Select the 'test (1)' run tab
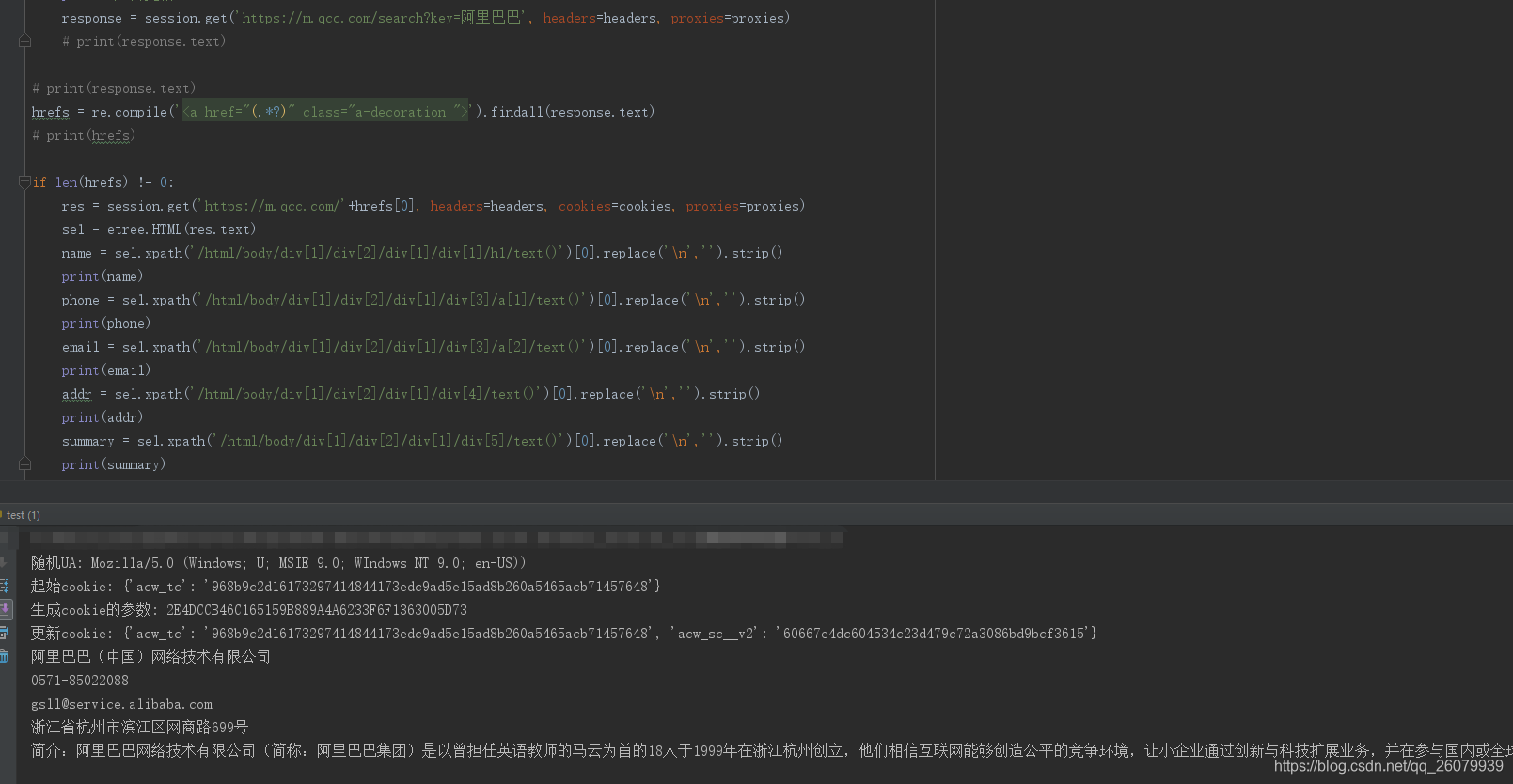Screen dimensions: 1513x784 (24, 515)
